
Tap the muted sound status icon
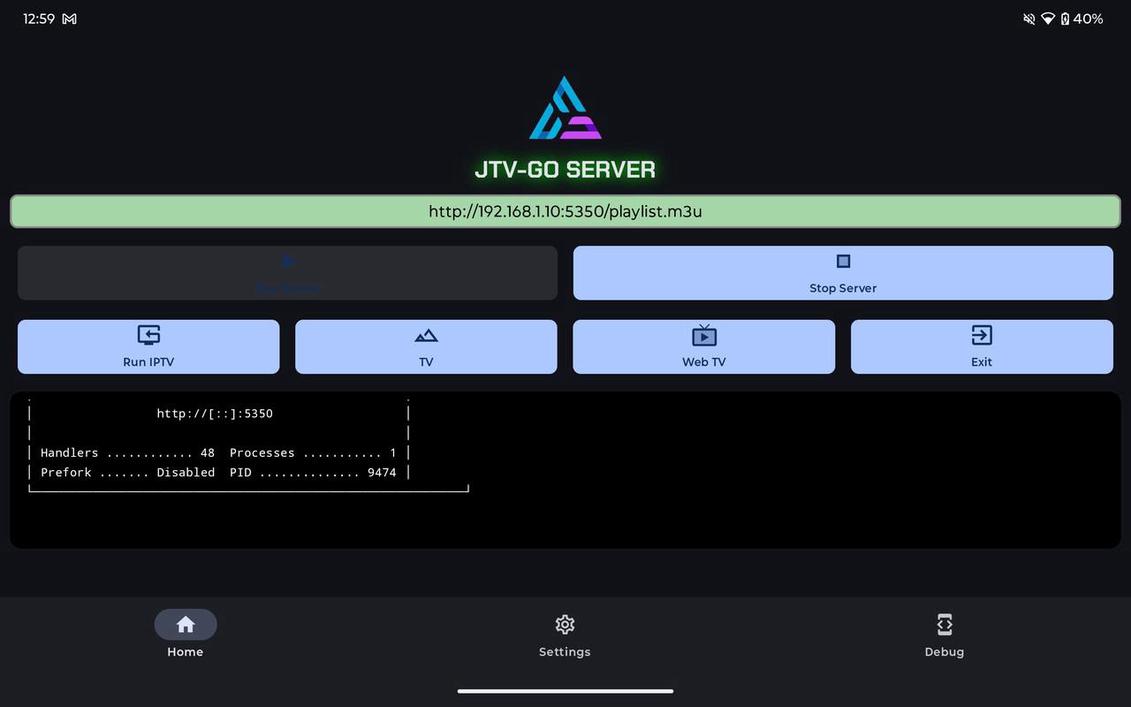1029,19
